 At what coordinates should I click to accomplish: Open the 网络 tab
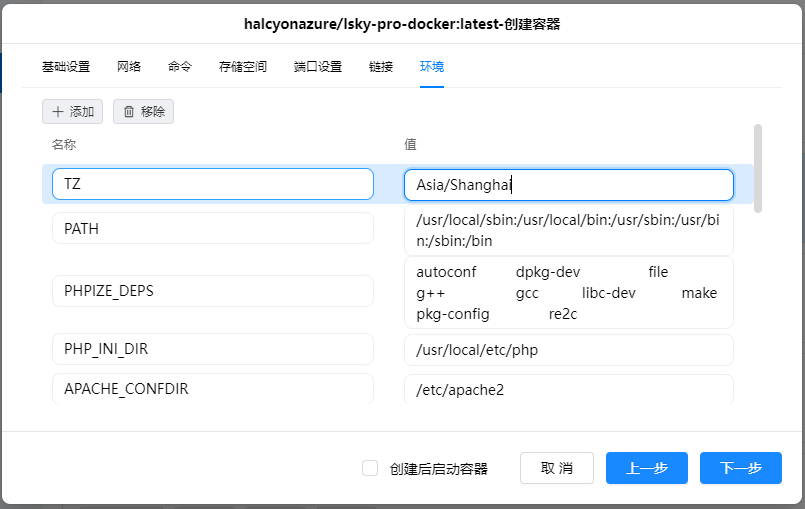click(129, 67)
